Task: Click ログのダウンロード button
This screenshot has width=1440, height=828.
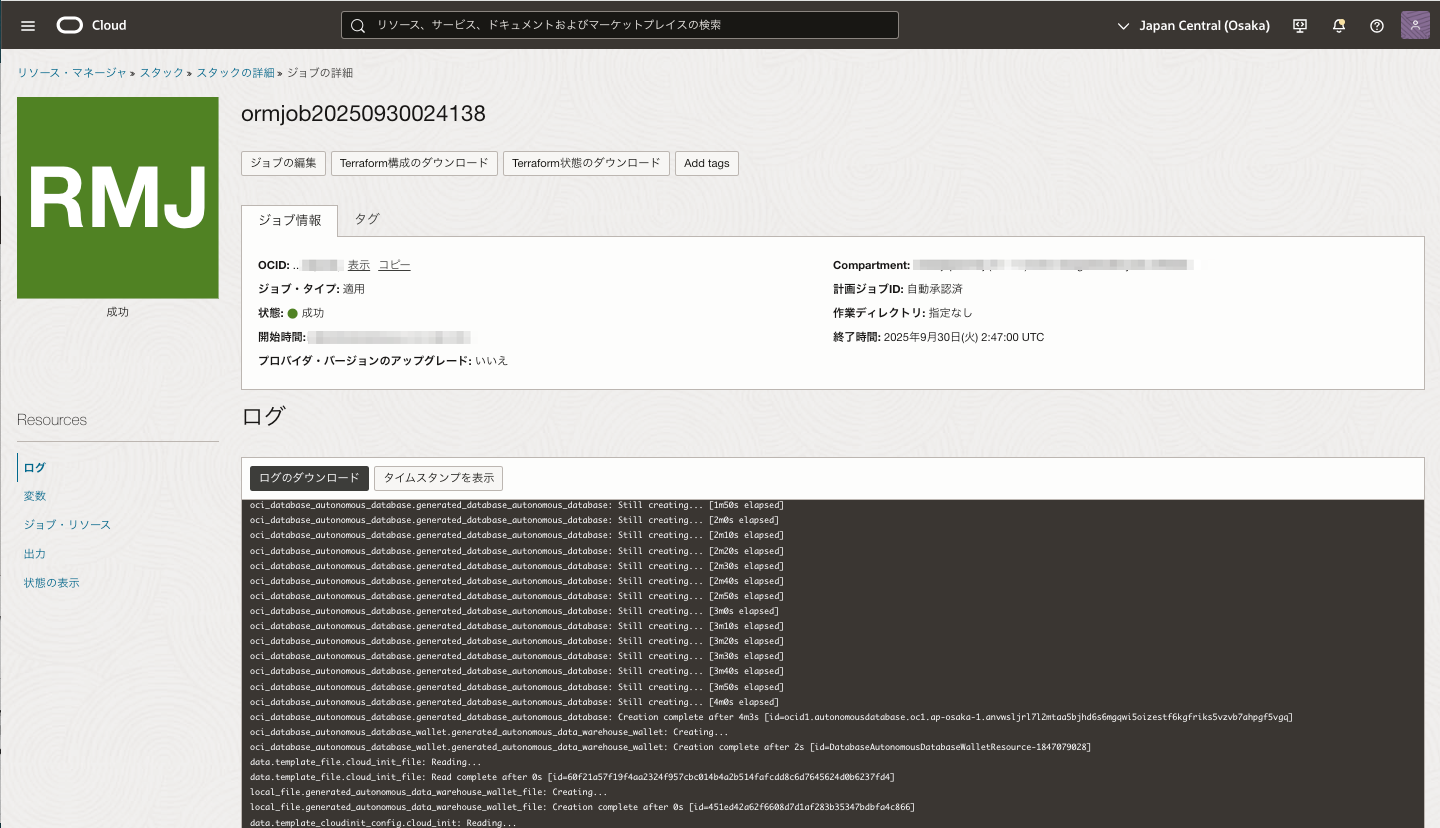Action: coord(309,478)
